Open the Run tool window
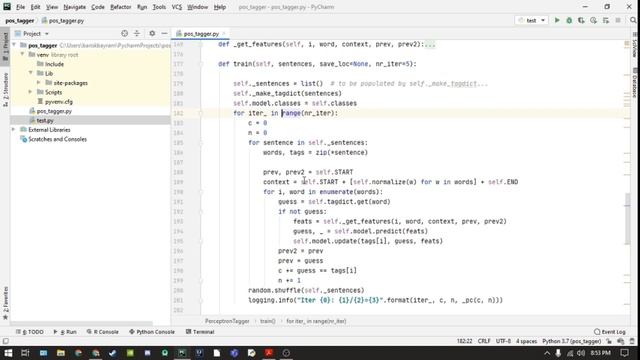640x360 pixels. (x=65, y=332)
